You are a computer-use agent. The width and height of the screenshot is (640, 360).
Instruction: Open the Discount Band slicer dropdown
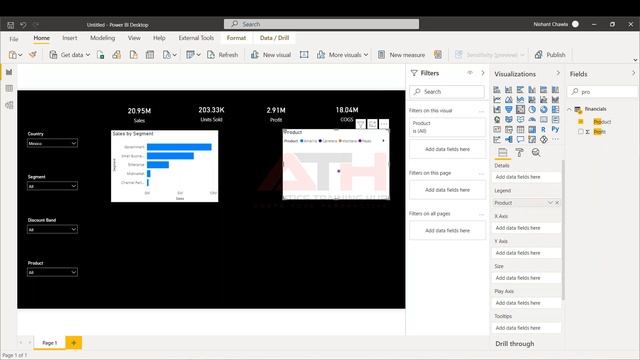[x=74, y=229]
